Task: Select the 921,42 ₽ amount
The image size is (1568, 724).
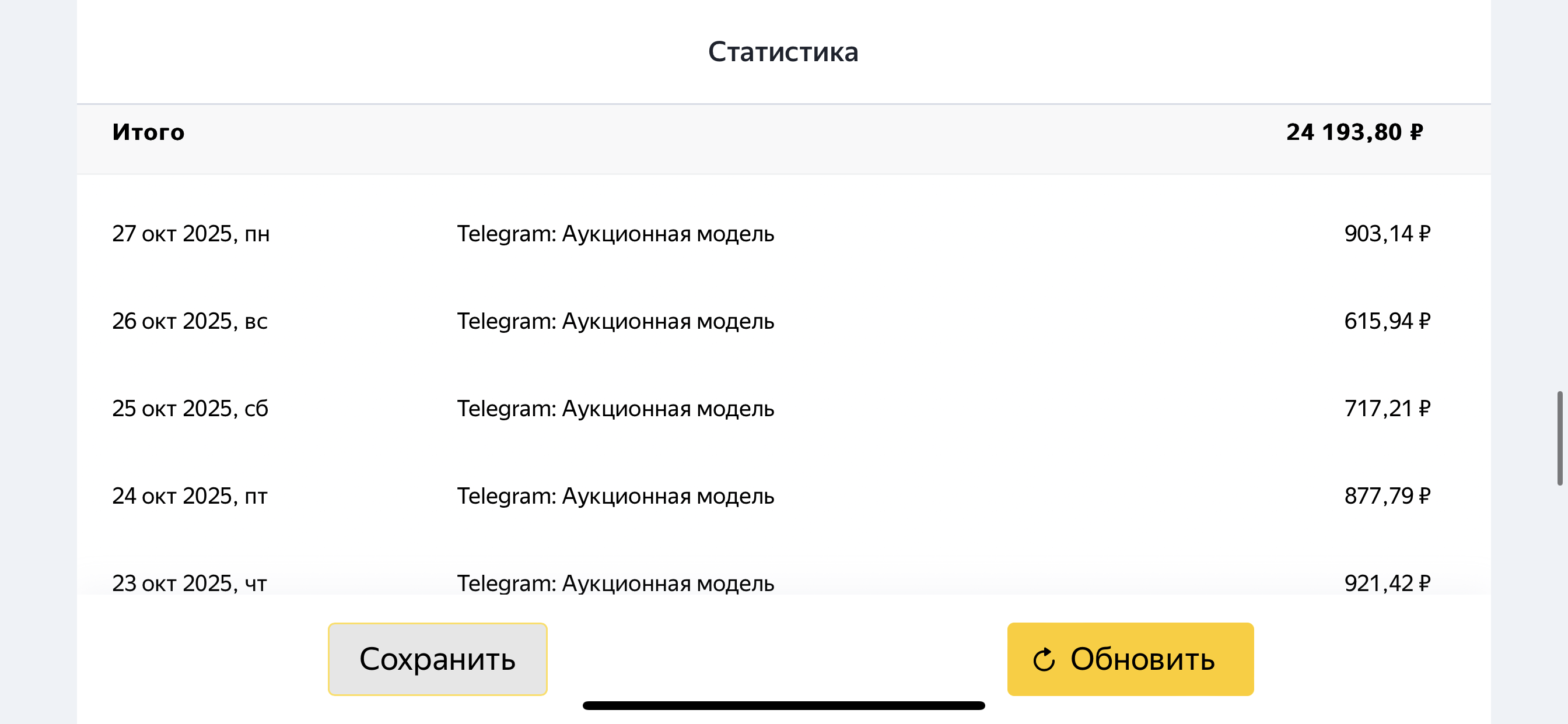Action: [1387, 584]
